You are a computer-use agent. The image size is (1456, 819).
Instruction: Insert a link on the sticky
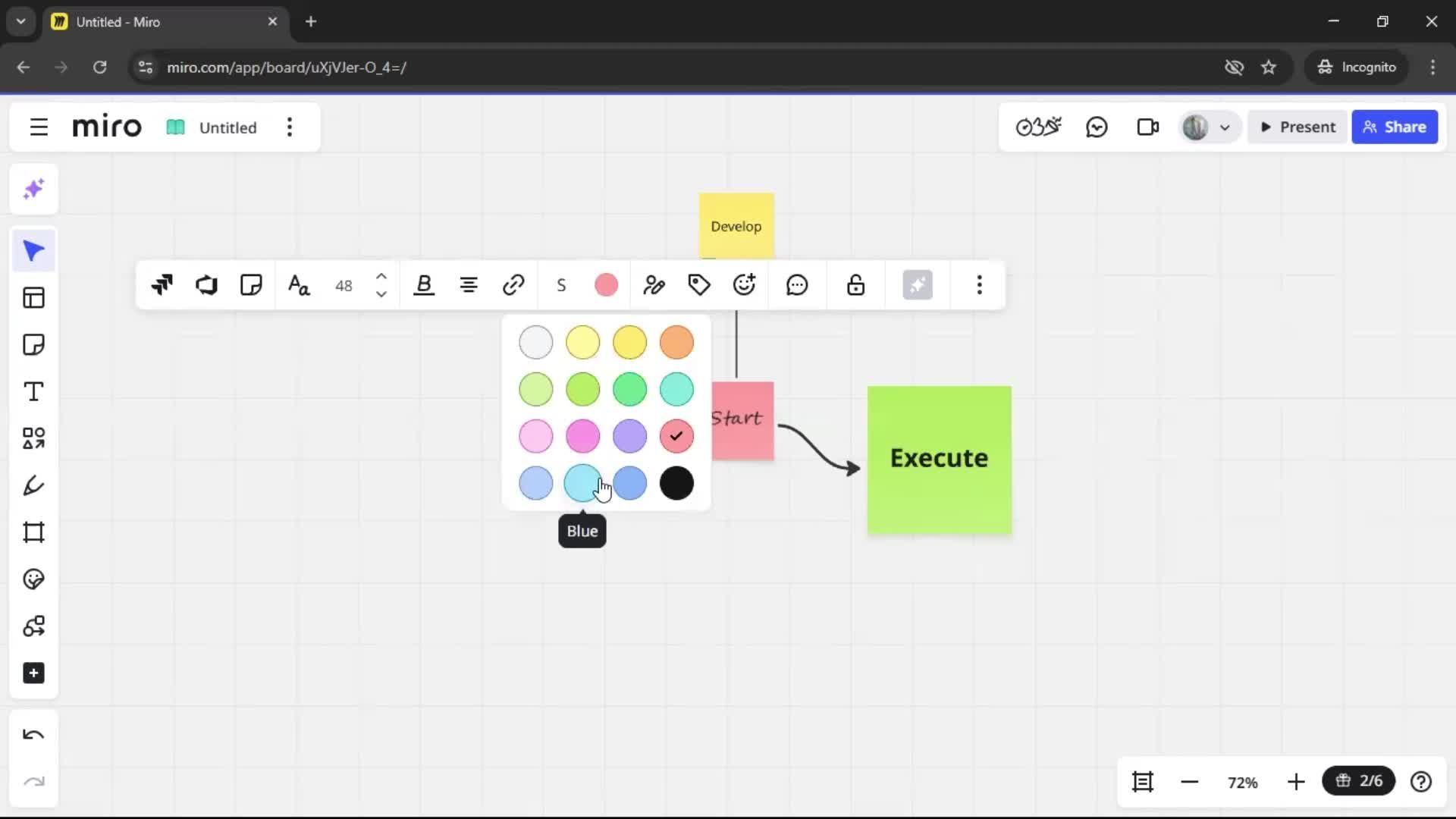point(513,285)
